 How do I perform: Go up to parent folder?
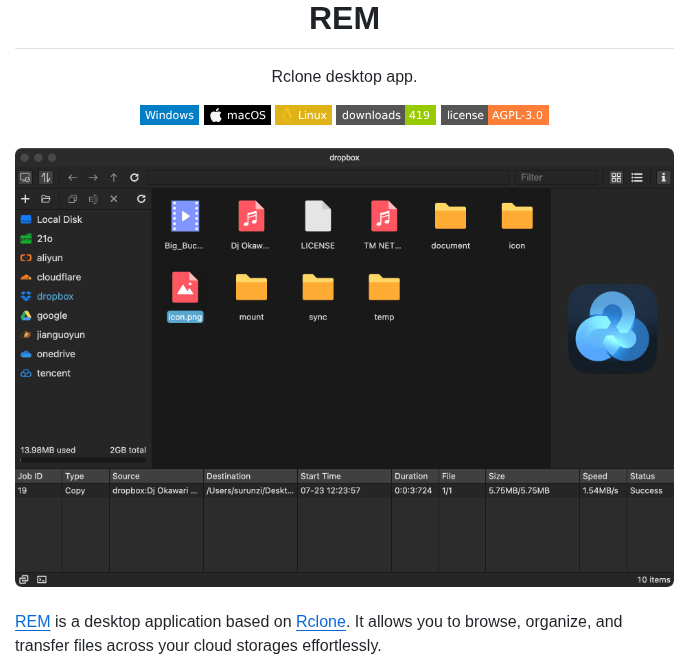point(114,177)
